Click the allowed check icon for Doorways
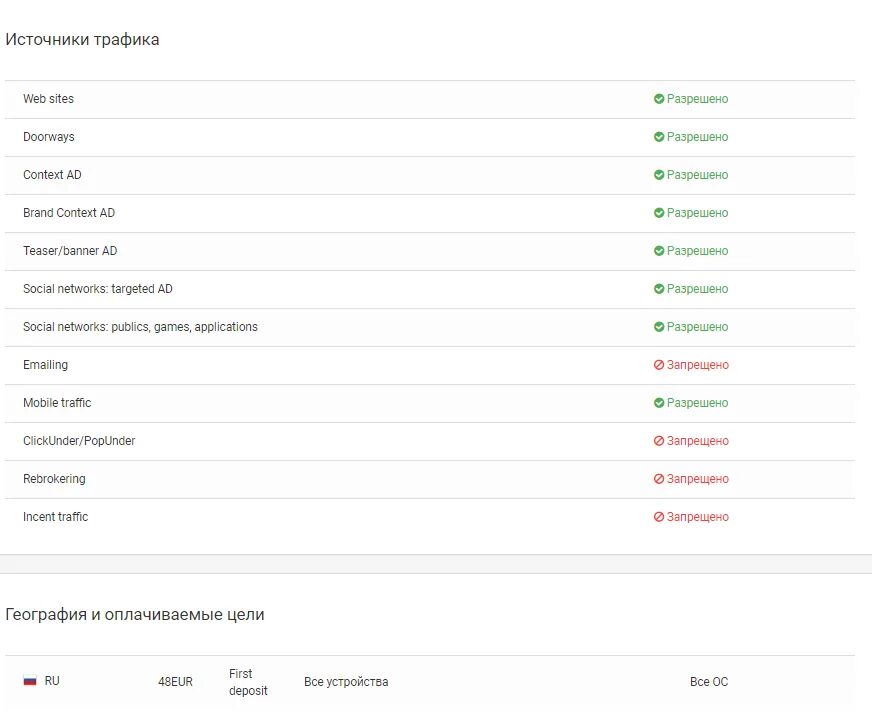The height and width of the screenshot is (719, 872). (659, 137)
